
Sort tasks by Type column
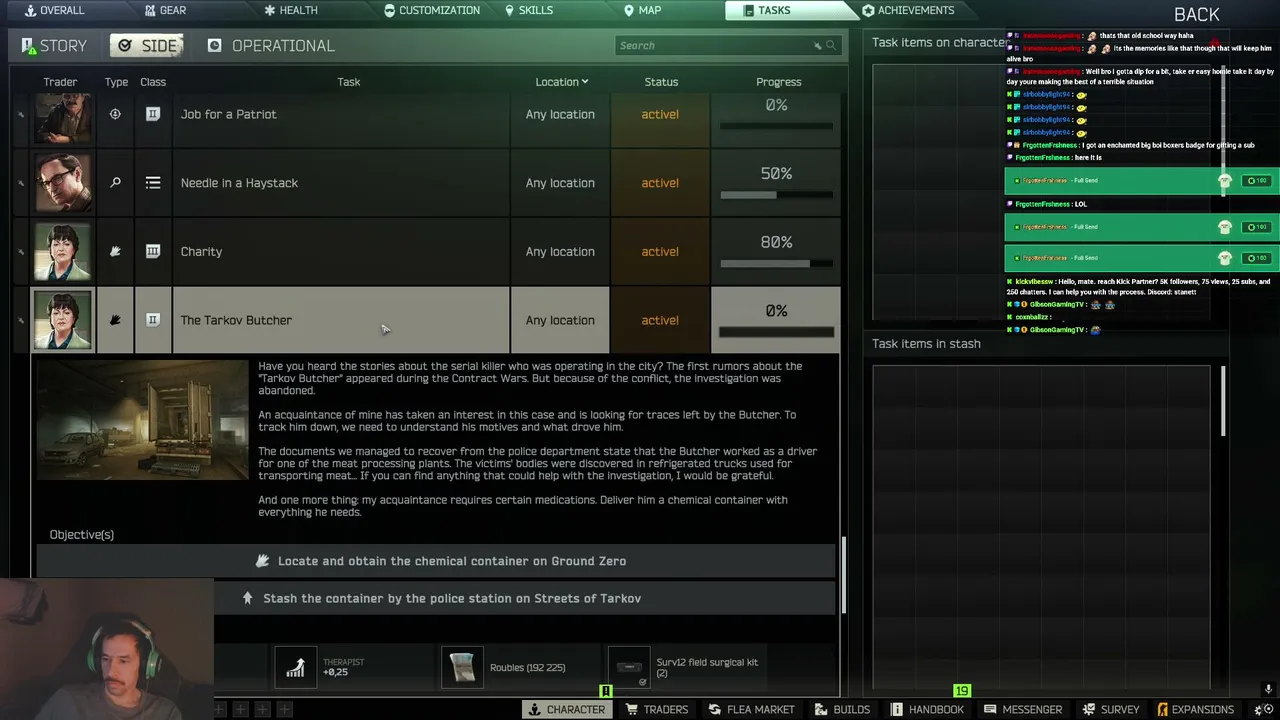pos(116,82)
